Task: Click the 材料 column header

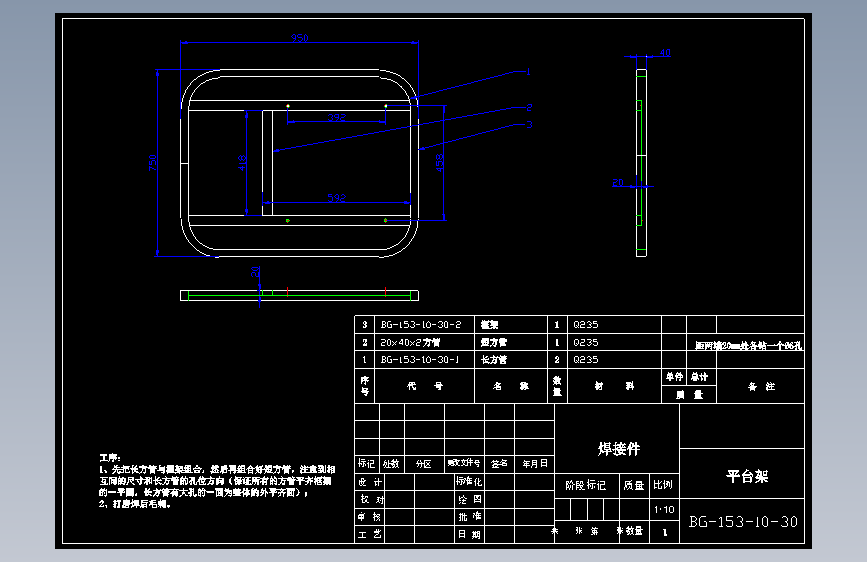Action: pyautogui.click(x=614, y=386)
